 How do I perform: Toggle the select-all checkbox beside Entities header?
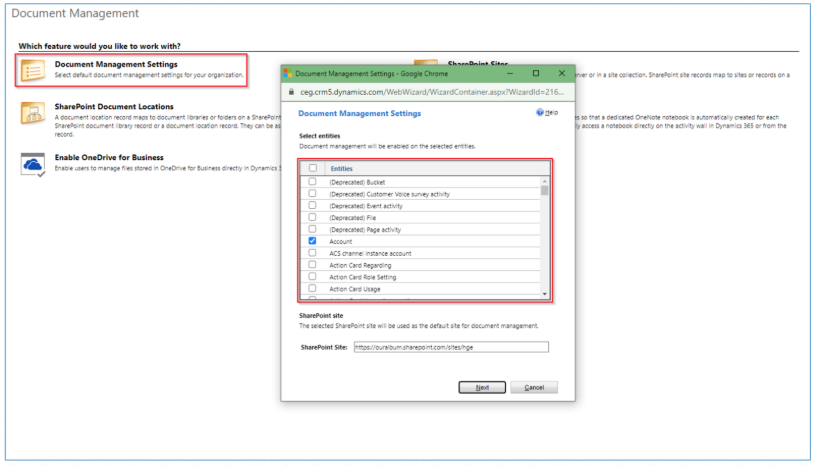[313, 169]
